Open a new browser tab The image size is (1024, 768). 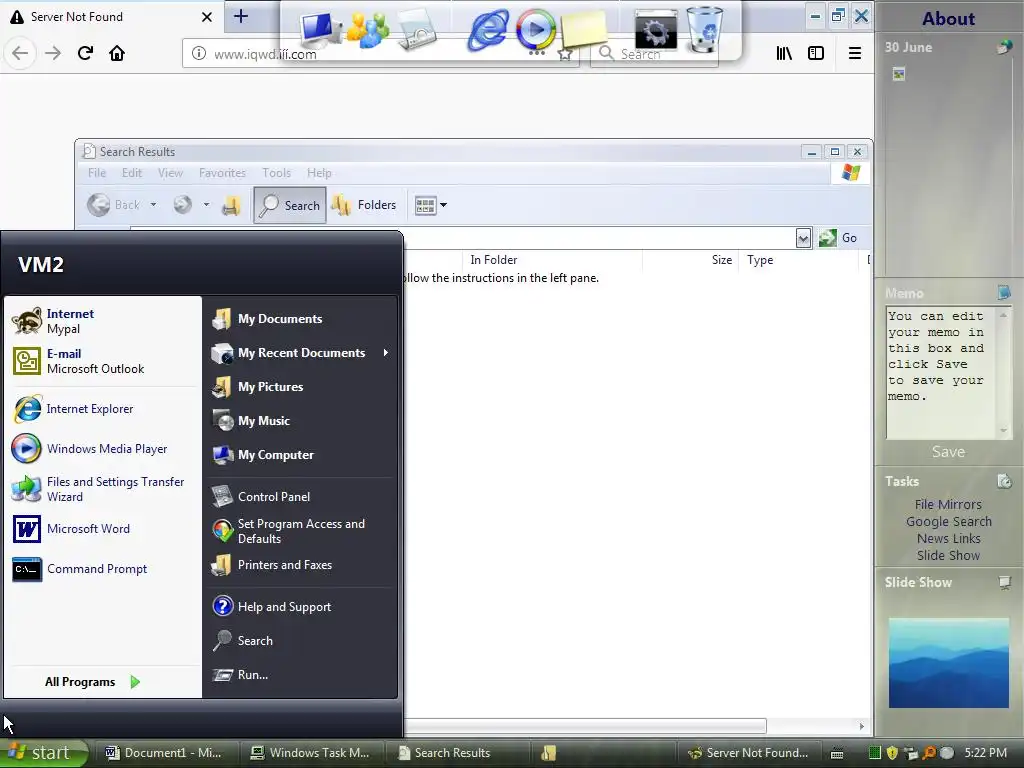coord(240,17)
